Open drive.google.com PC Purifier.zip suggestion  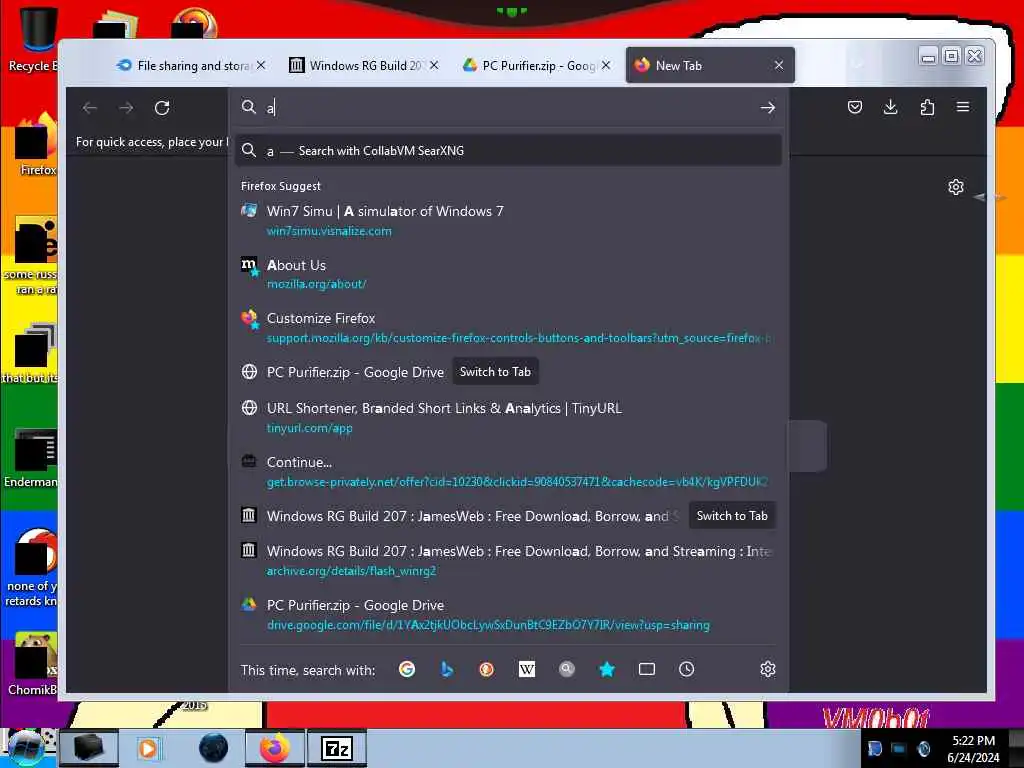[508, 615]
